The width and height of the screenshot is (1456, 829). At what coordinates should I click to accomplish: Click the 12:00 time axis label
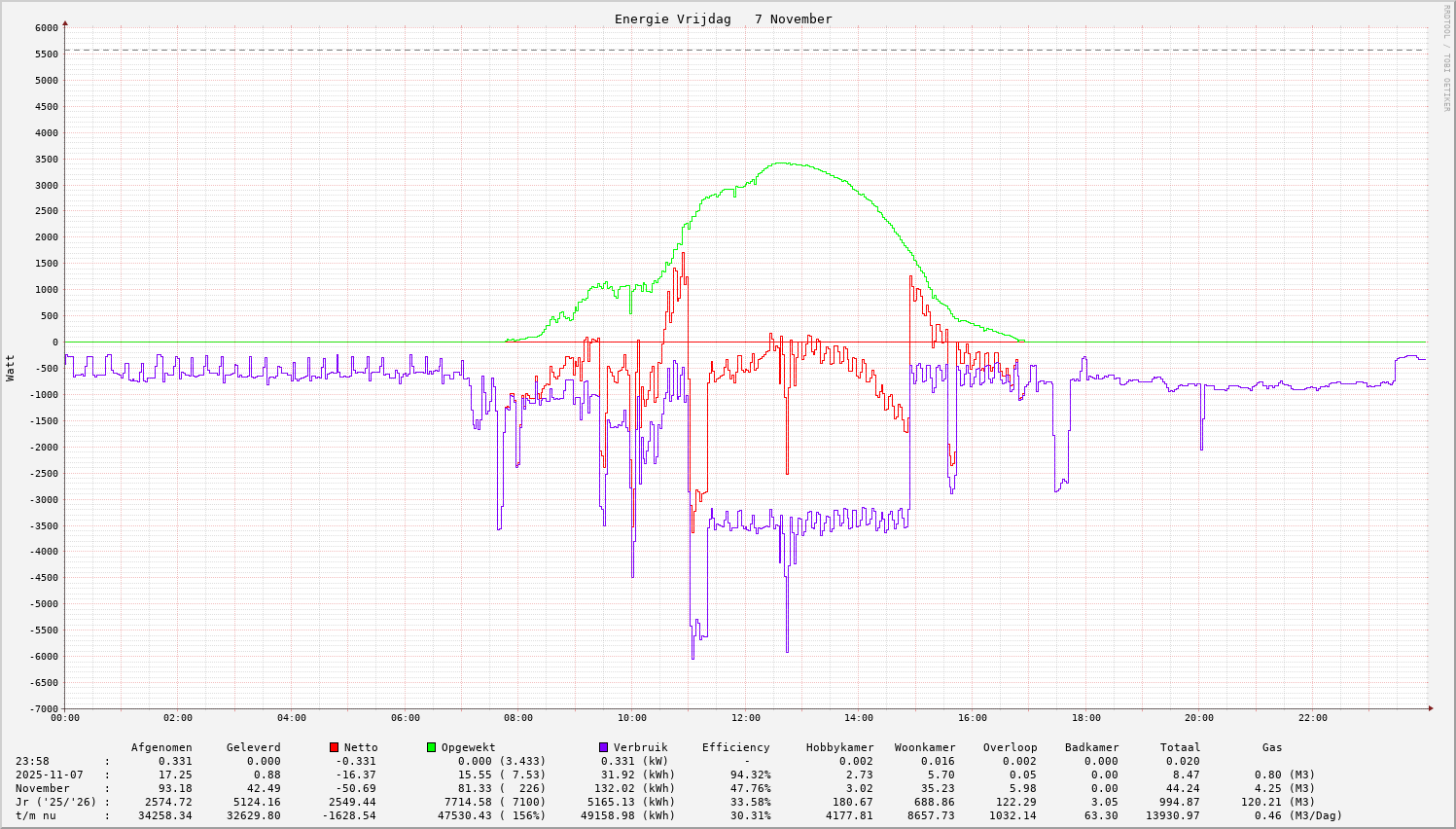pyautogui.click(x=746, y=718)
